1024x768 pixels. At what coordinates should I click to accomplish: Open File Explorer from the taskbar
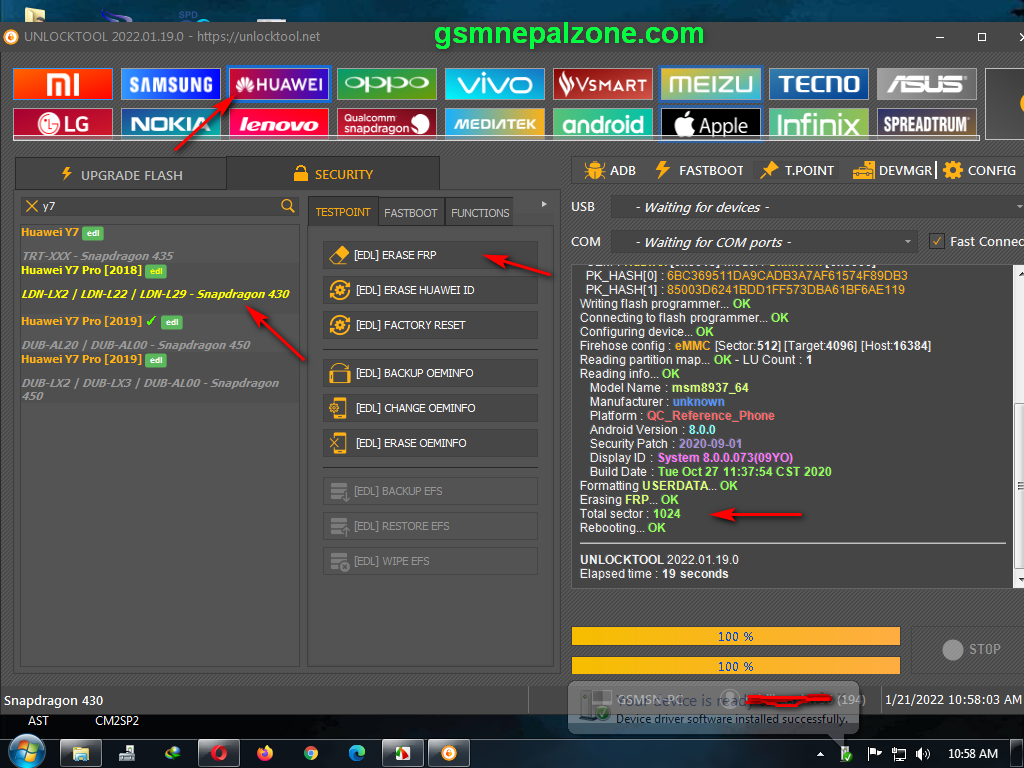pyautogui.click(x=81, y=754)
